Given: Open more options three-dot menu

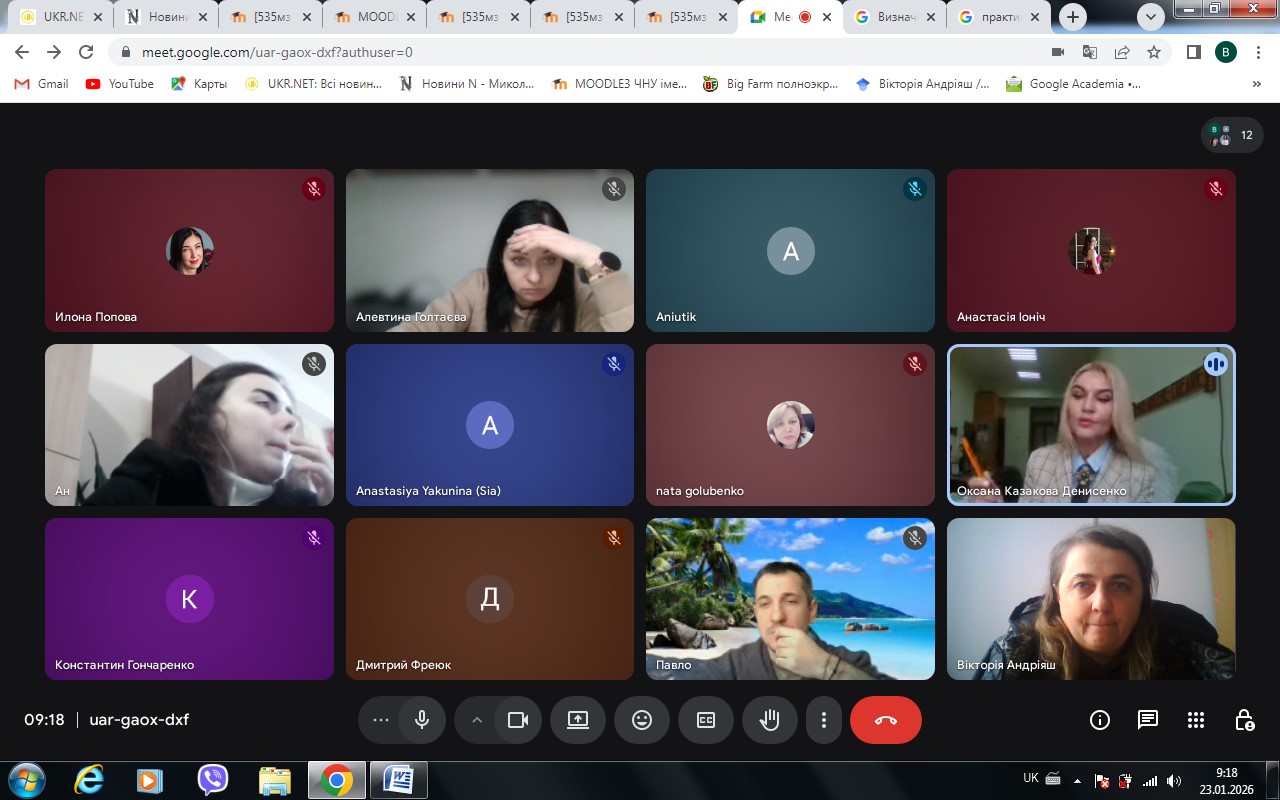Looking at the screenshot, I should pos(824,720).
